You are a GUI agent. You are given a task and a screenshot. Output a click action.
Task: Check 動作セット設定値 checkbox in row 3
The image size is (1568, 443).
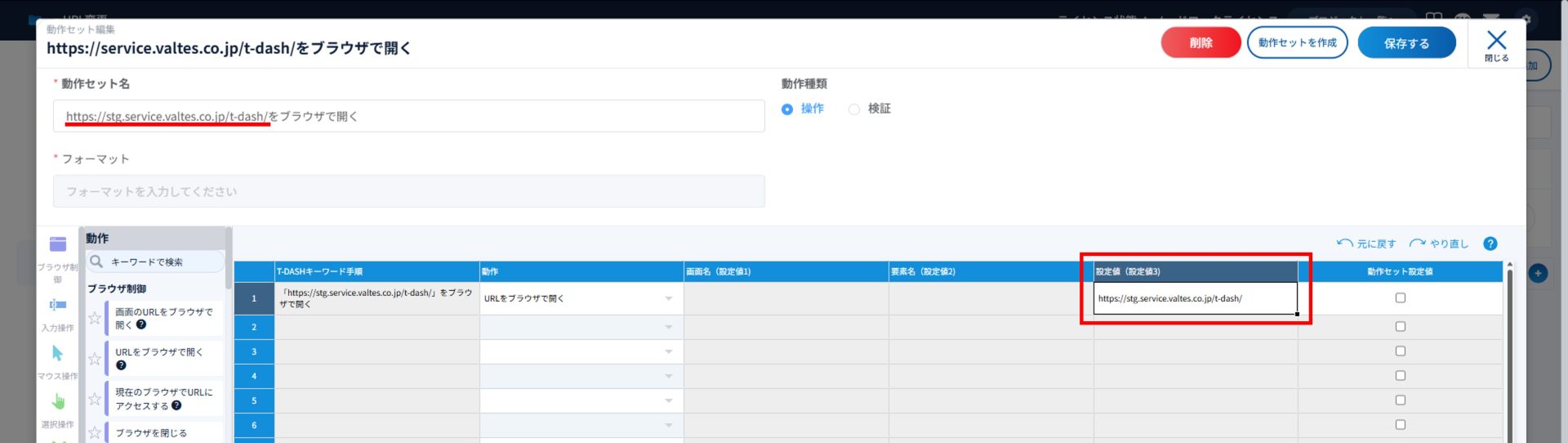point(1400,351)
